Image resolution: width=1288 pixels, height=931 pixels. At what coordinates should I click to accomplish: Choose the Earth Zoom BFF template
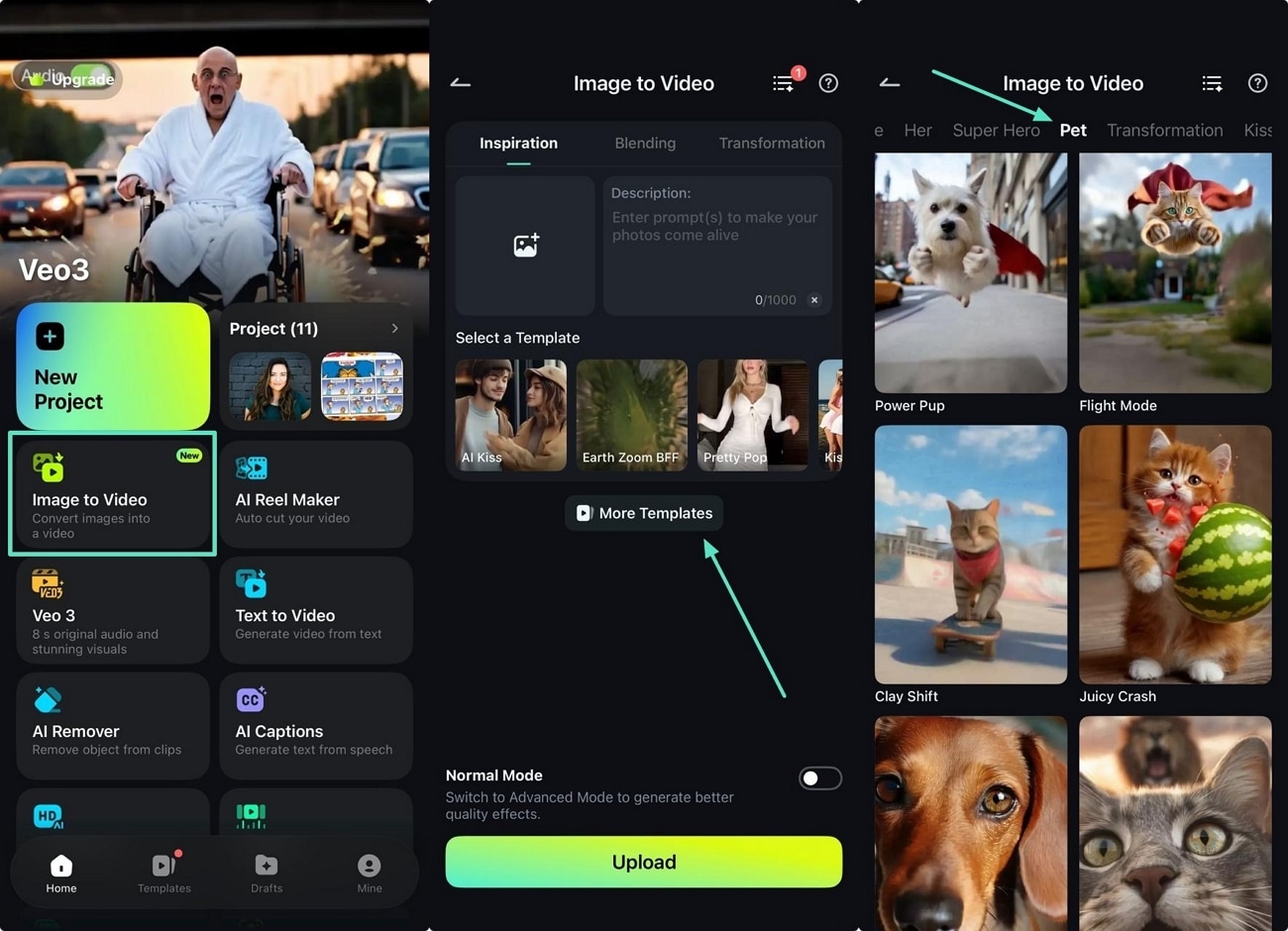[x=632, y=415]
